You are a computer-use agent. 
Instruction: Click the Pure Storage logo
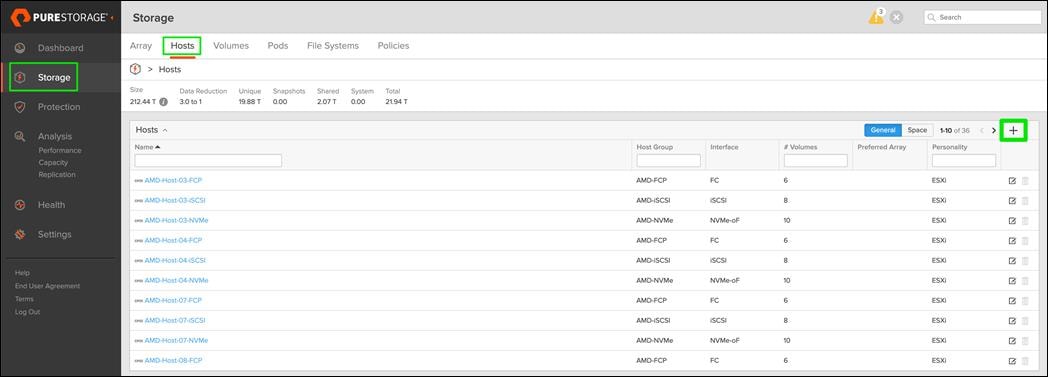(59, 17)
